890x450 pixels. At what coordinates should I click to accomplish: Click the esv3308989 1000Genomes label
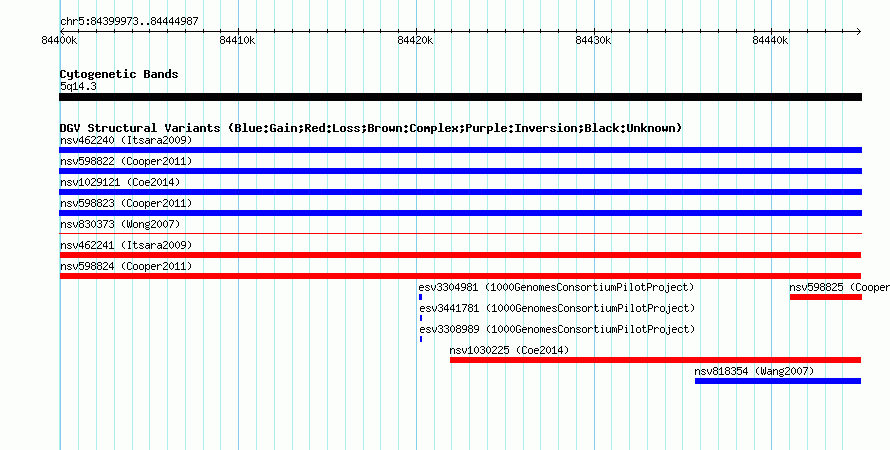pos(557,329)
